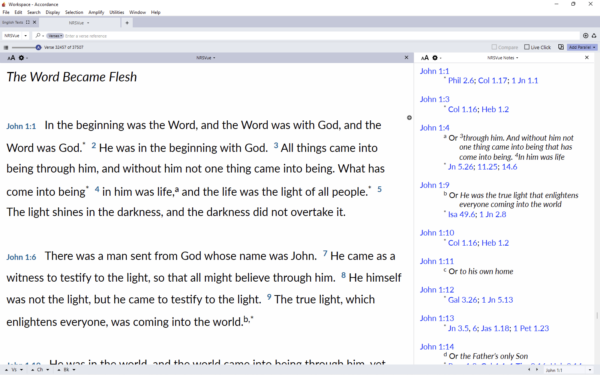Viewport: 600px width, 375px height.
Task: Open the 1 Jn 1.1 cross-reference link
Action: coord(525,80)
